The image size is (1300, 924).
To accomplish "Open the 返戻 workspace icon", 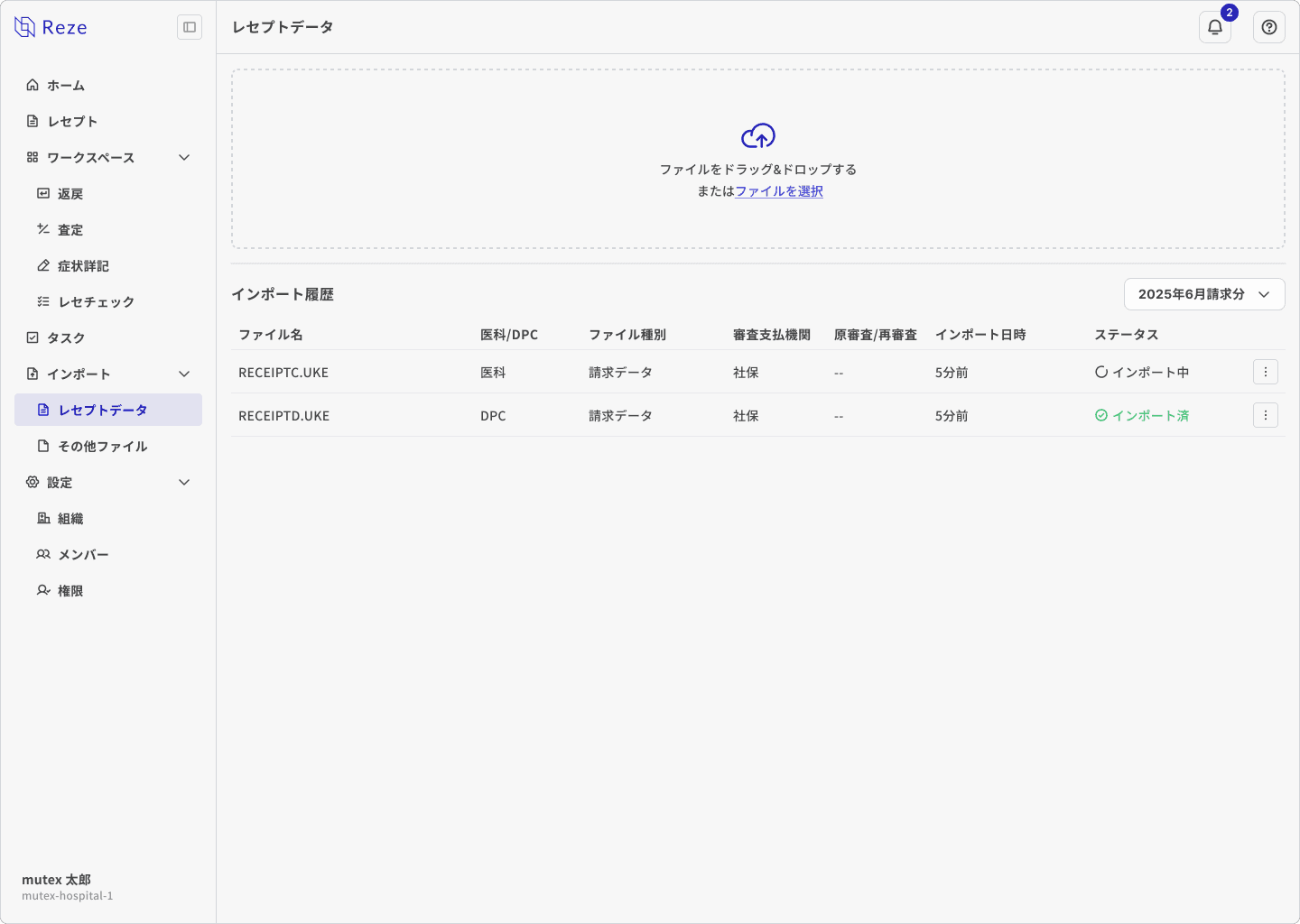I will (43, 193).
